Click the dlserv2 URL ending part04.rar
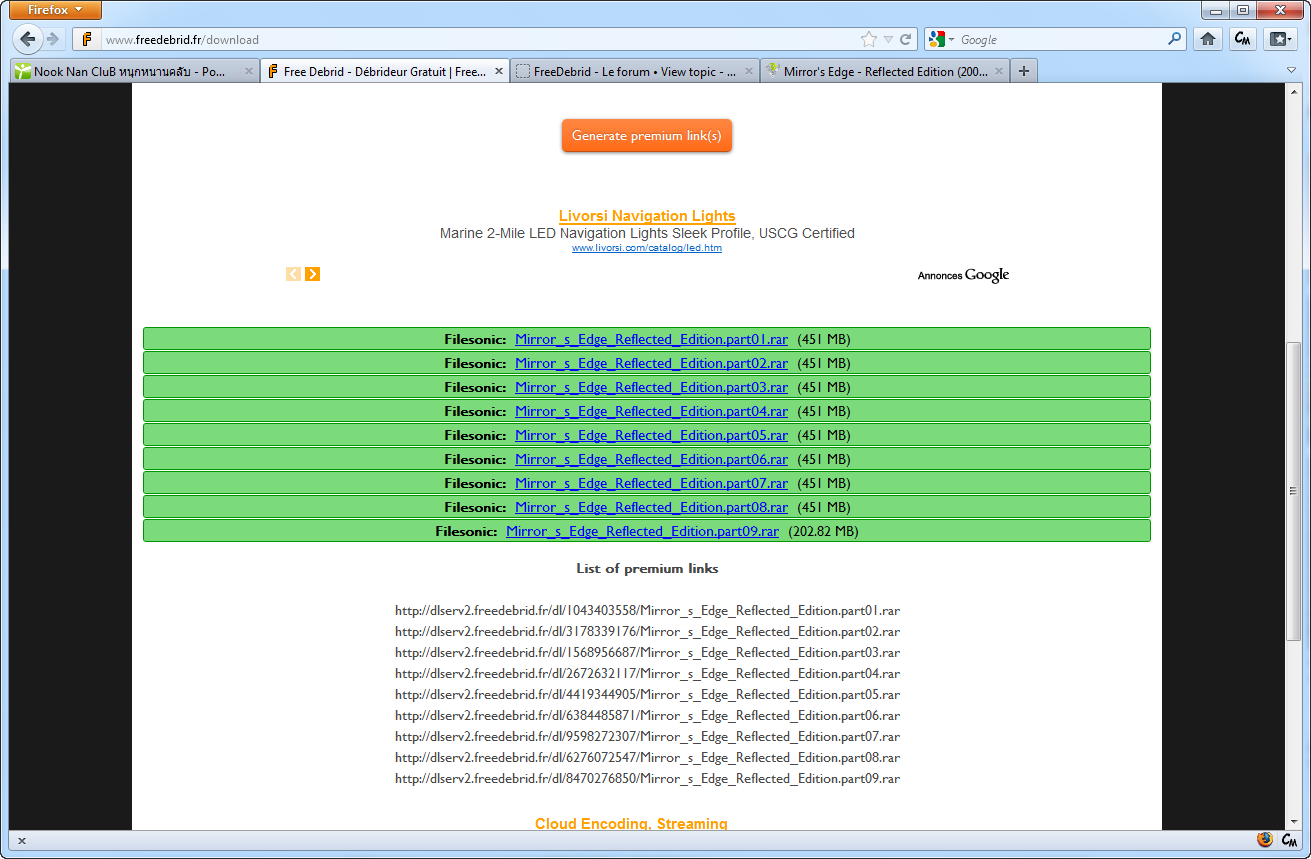 click(x=647, y=673)
